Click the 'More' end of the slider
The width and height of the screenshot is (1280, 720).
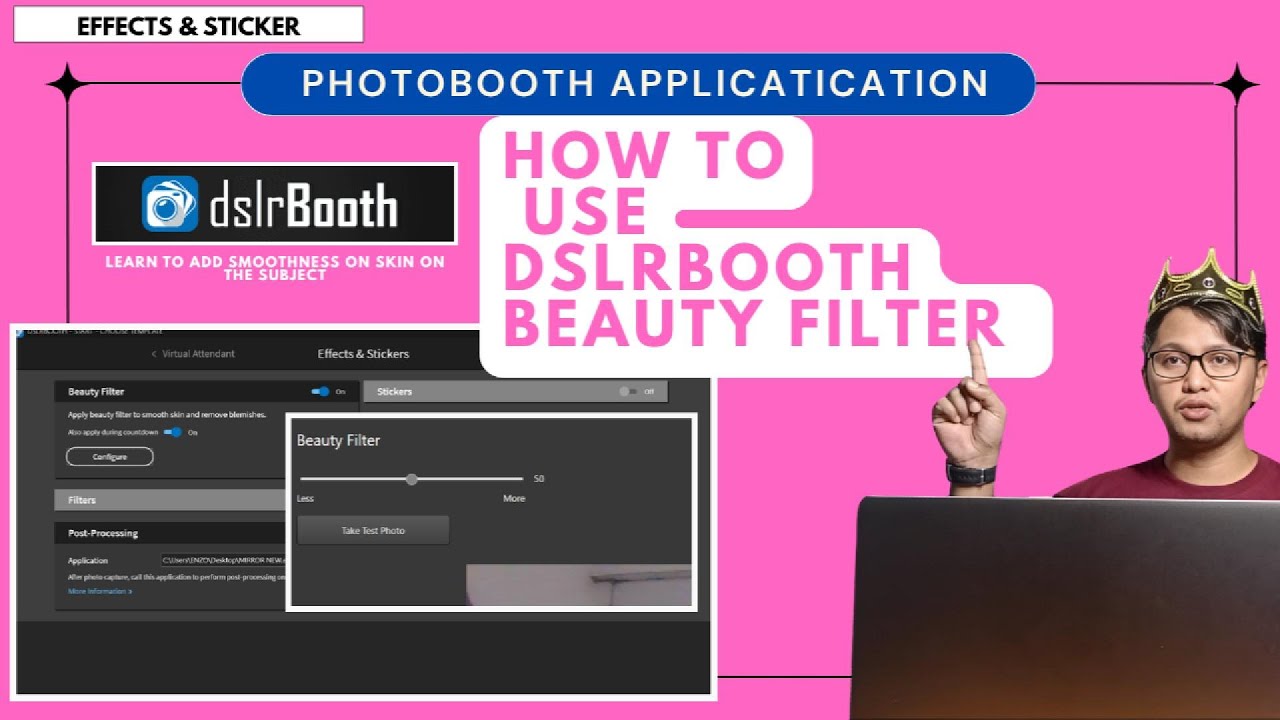click(514, 498)
